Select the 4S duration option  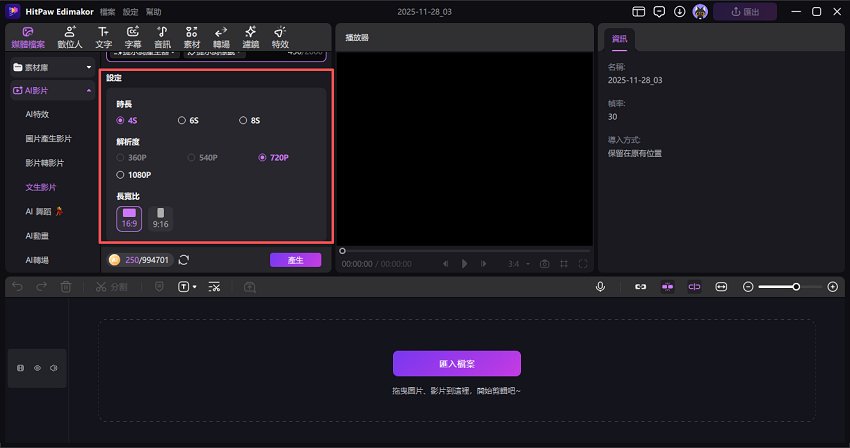click(x=127, y=120)
